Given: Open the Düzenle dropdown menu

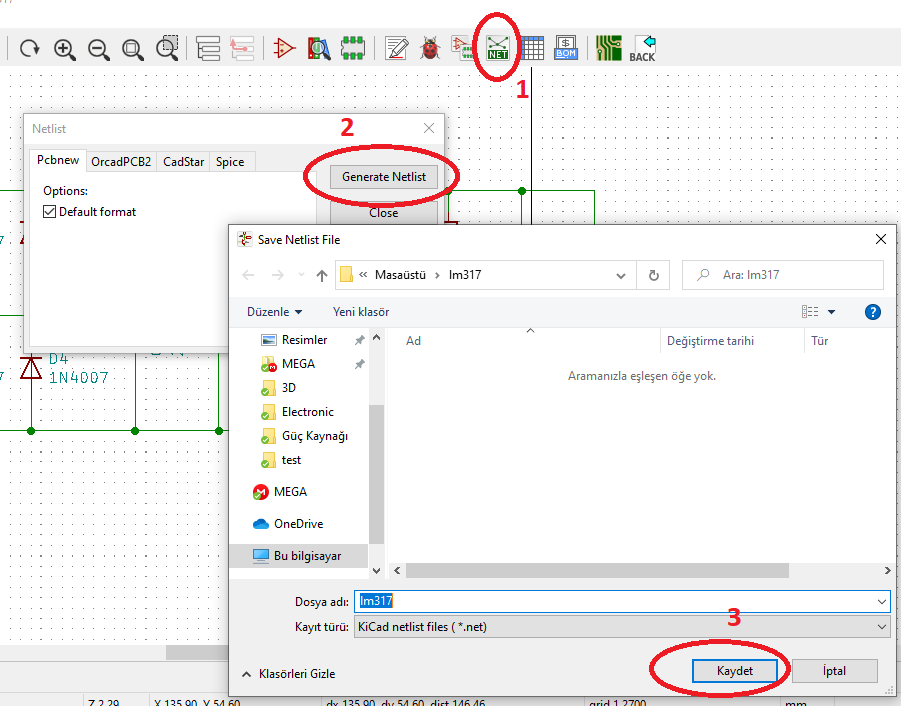Looking at the screenshot, I should pyautogui.click(x=274, y=312).
